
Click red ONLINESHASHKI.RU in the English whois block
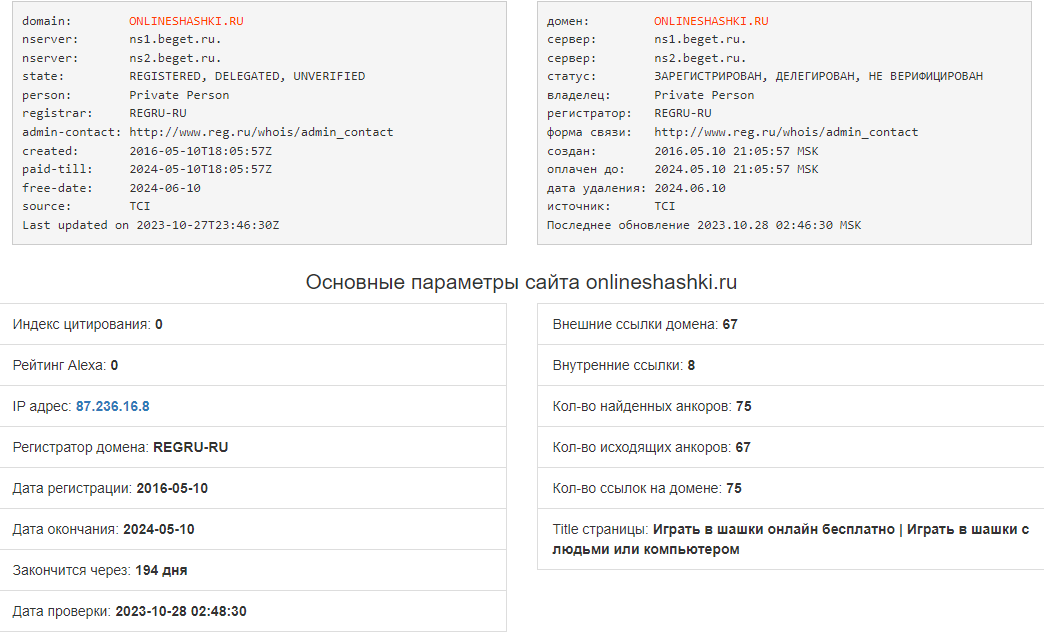coord(183,21)
